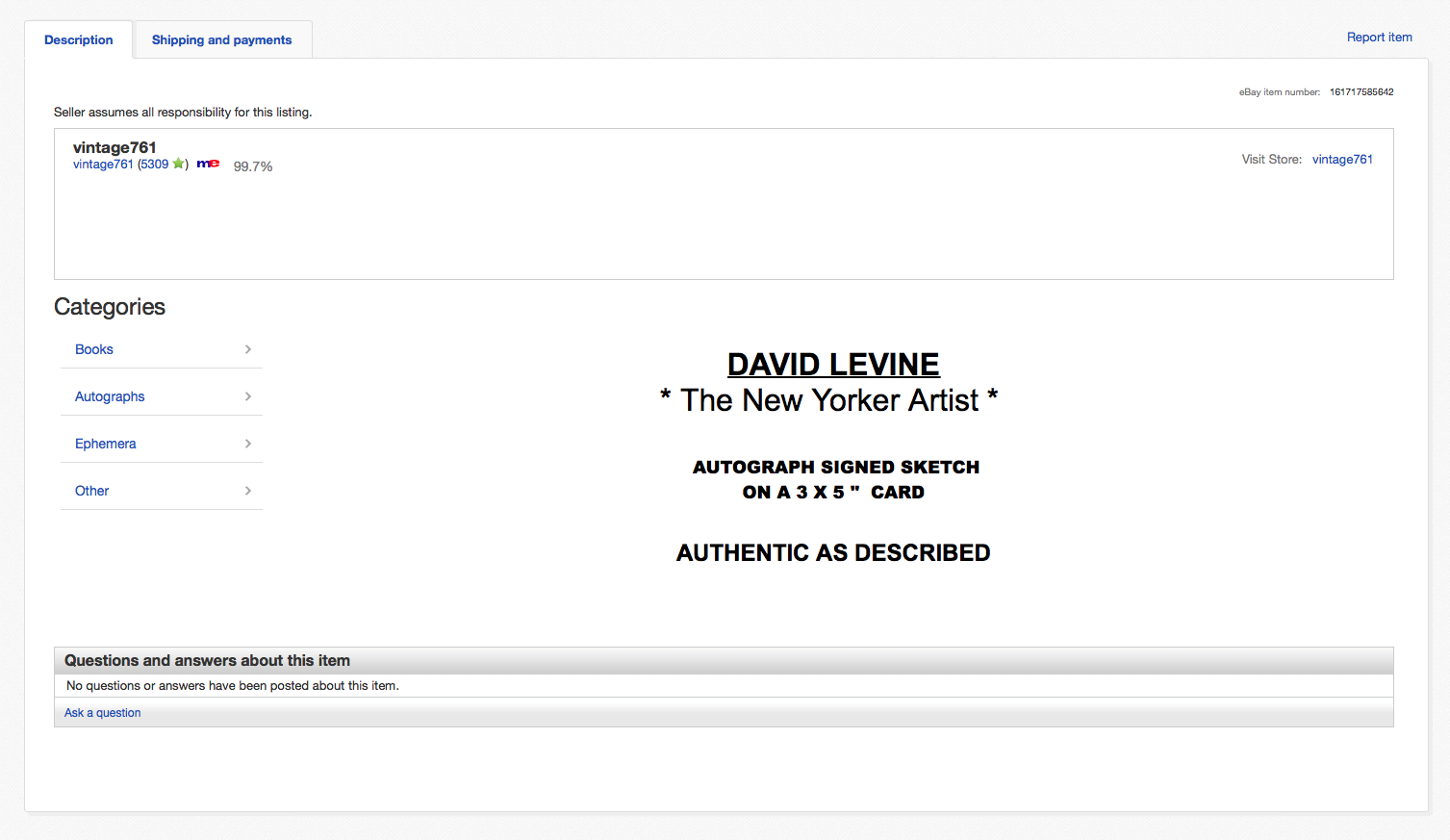The height and width of the screenshot is (840, 1450).
Task: Click the 5309 feedback score
Action: 155,165
